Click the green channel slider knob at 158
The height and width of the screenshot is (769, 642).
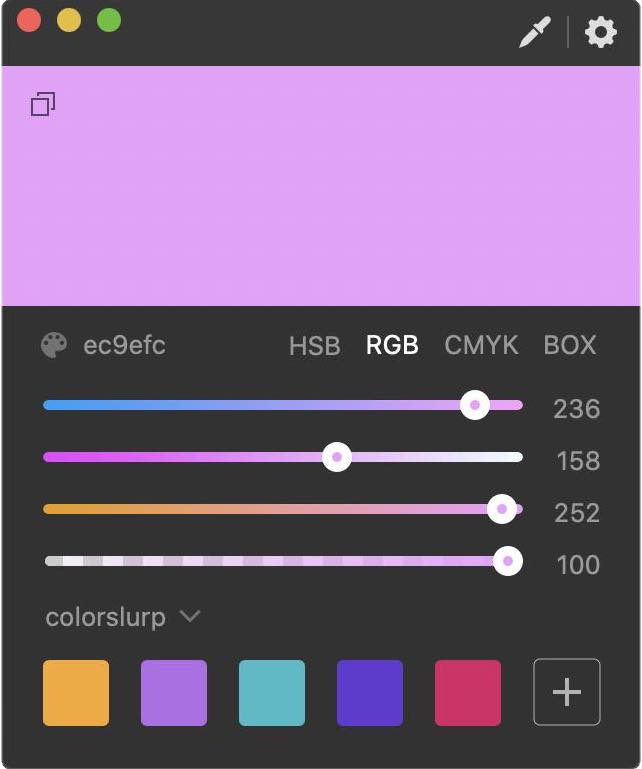click(337, 457)
